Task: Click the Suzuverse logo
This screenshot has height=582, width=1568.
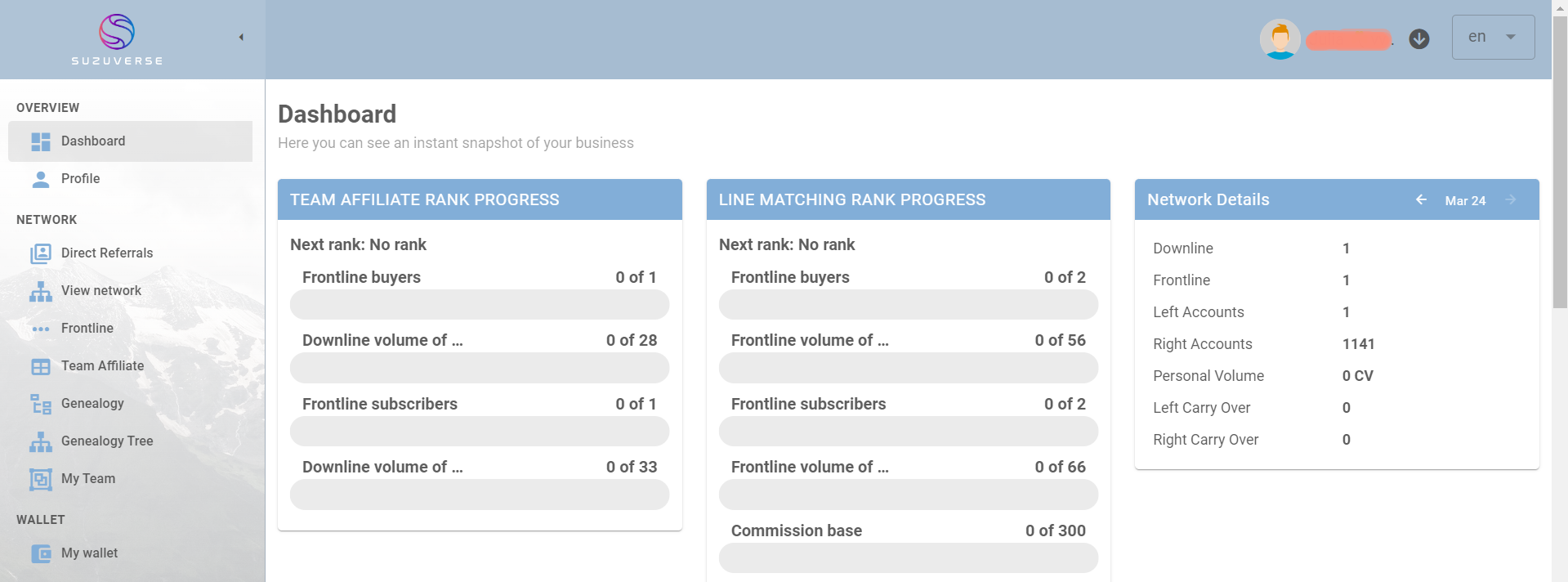Action: (x=117, y=38)
